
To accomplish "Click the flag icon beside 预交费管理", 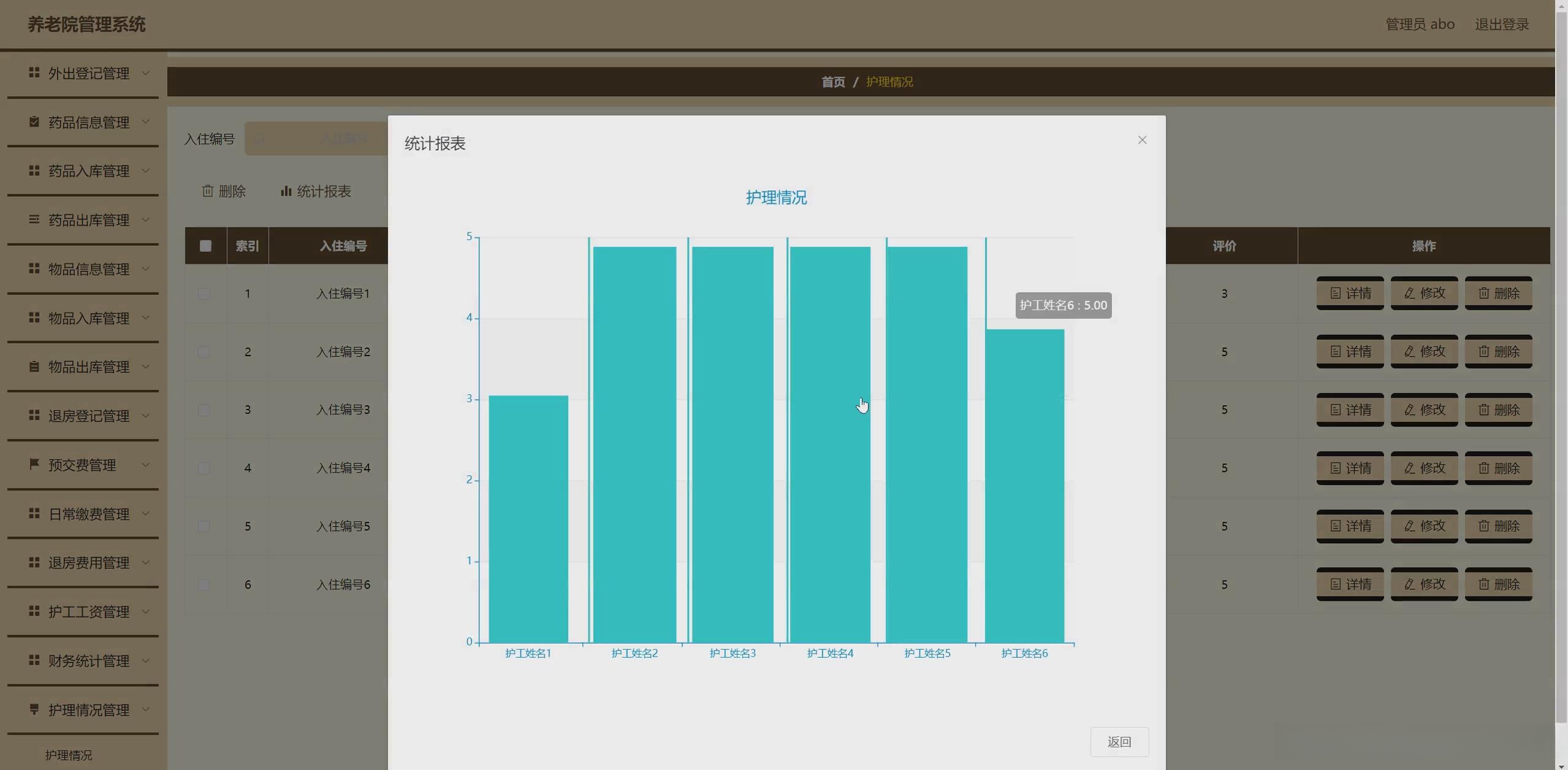I will (34, 464).
